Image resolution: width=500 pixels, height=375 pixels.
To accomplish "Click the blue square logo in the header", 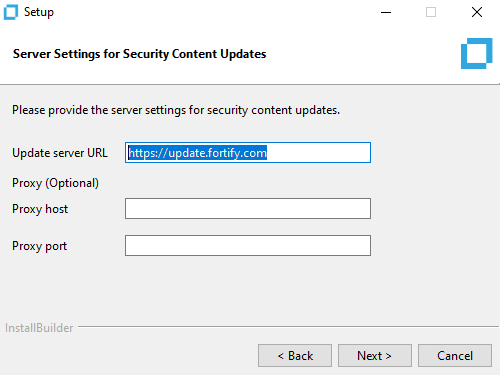I will 476,53.
